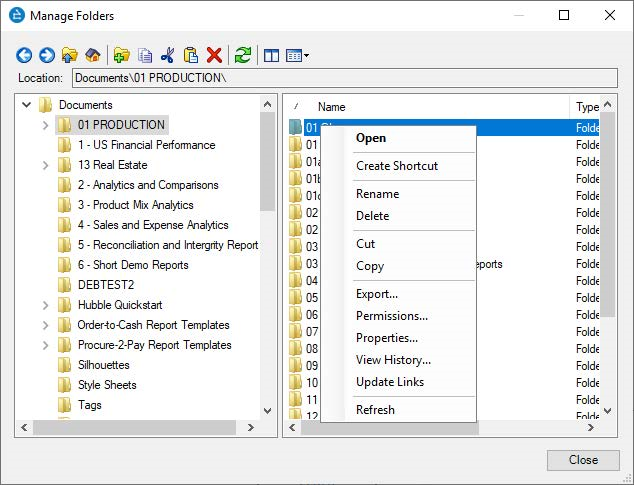Toggle the folder tree pane view
Viewport: 634px width, 485px height.
(271, 55)
